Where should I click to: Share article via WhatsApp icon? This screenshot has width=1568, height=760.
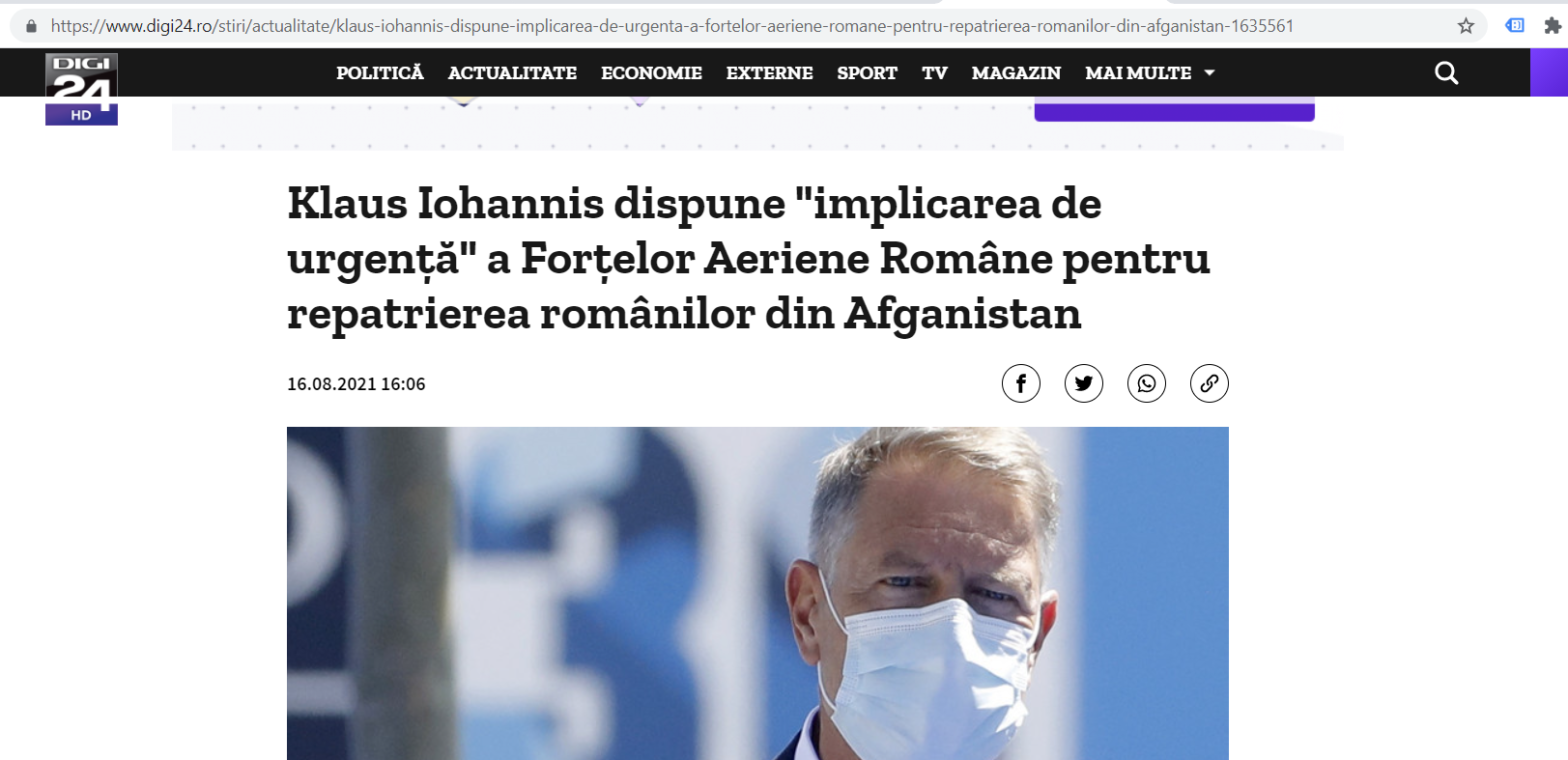tap(1147, 384)
